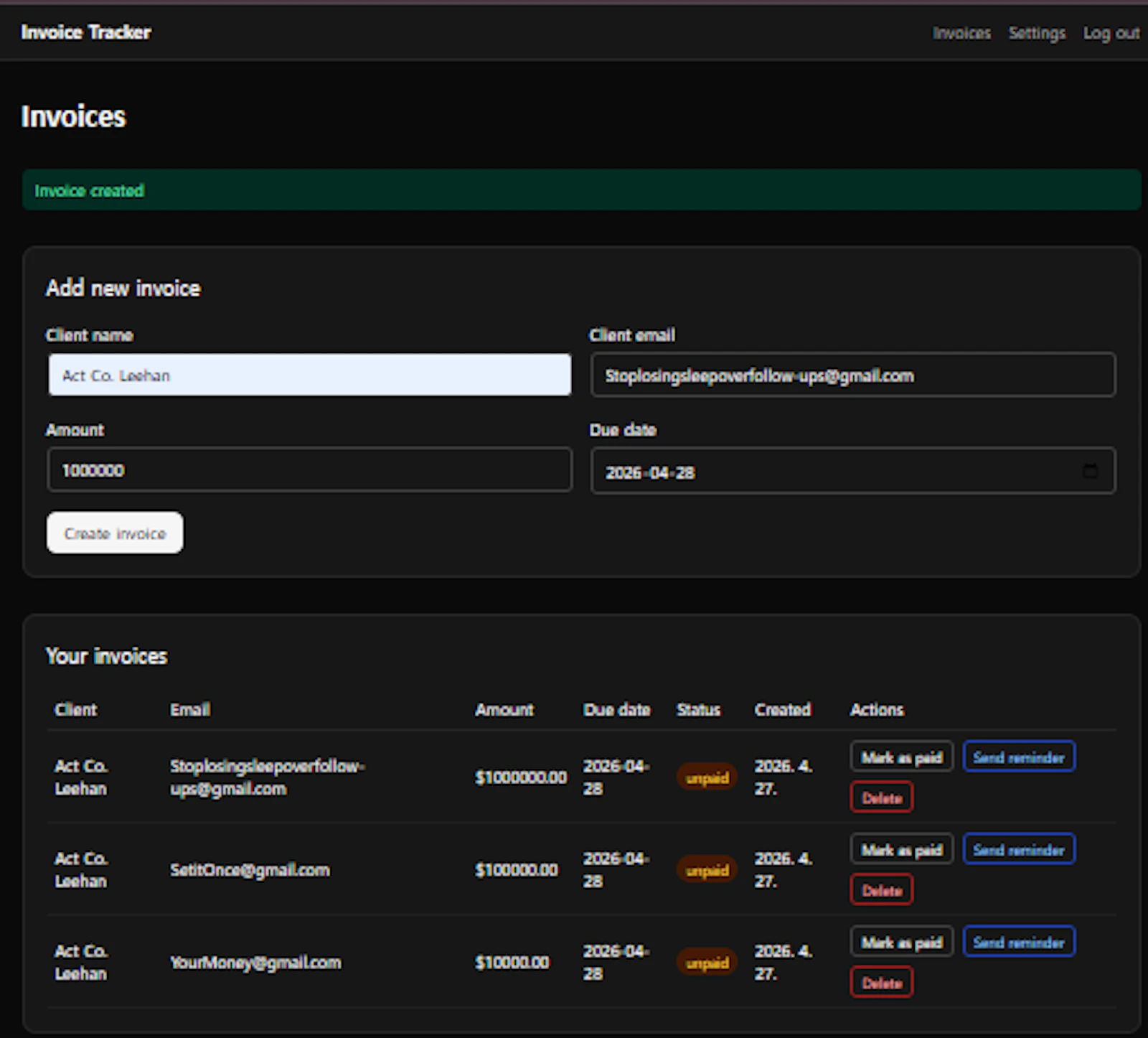Click Act Co. Leehan client in $10000.00 row

pyautogui.click(x=81, y=963)
